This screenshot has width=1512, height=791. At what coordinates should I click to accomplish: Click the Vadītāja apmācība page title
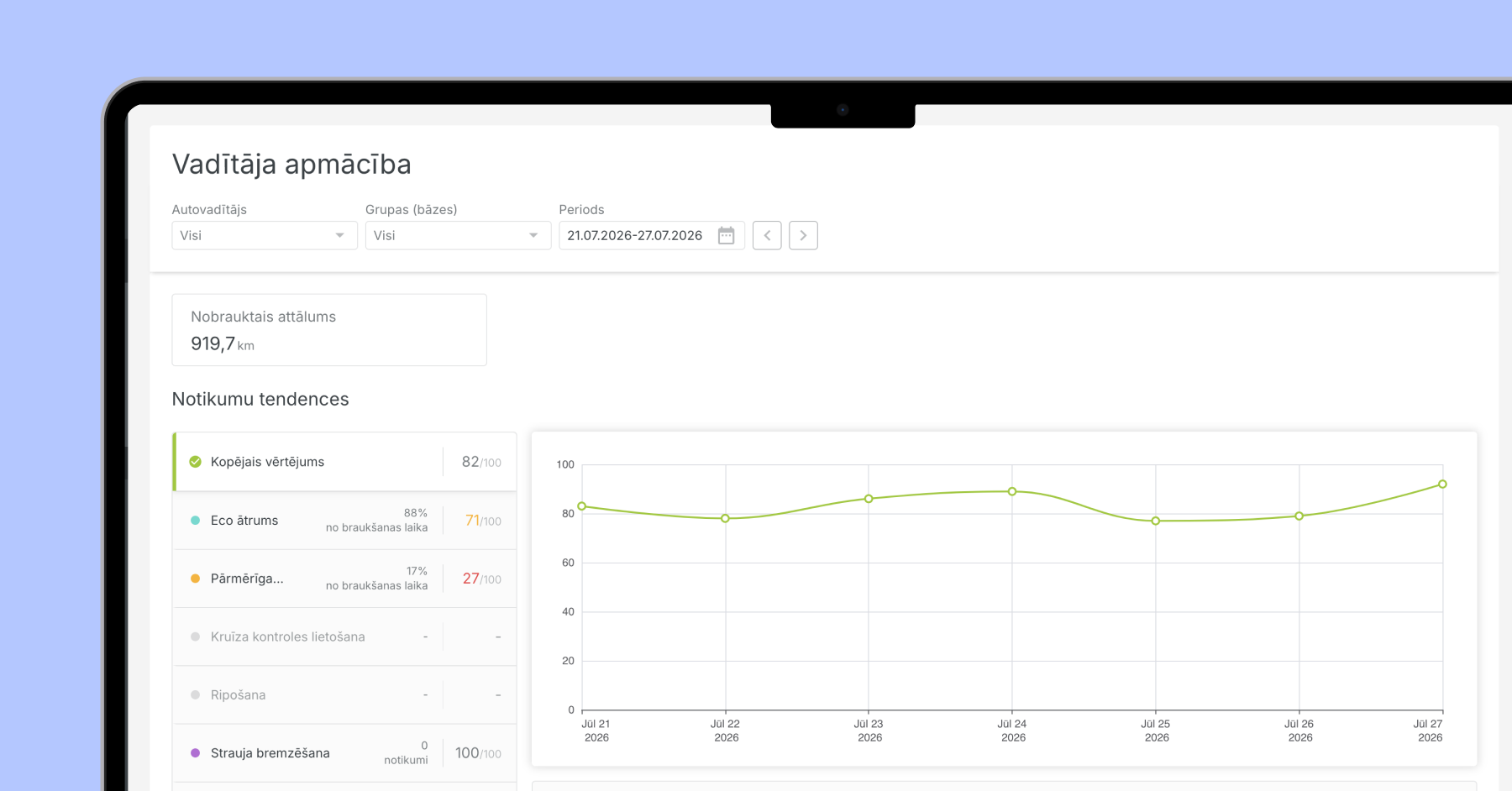tap(291, 165)
